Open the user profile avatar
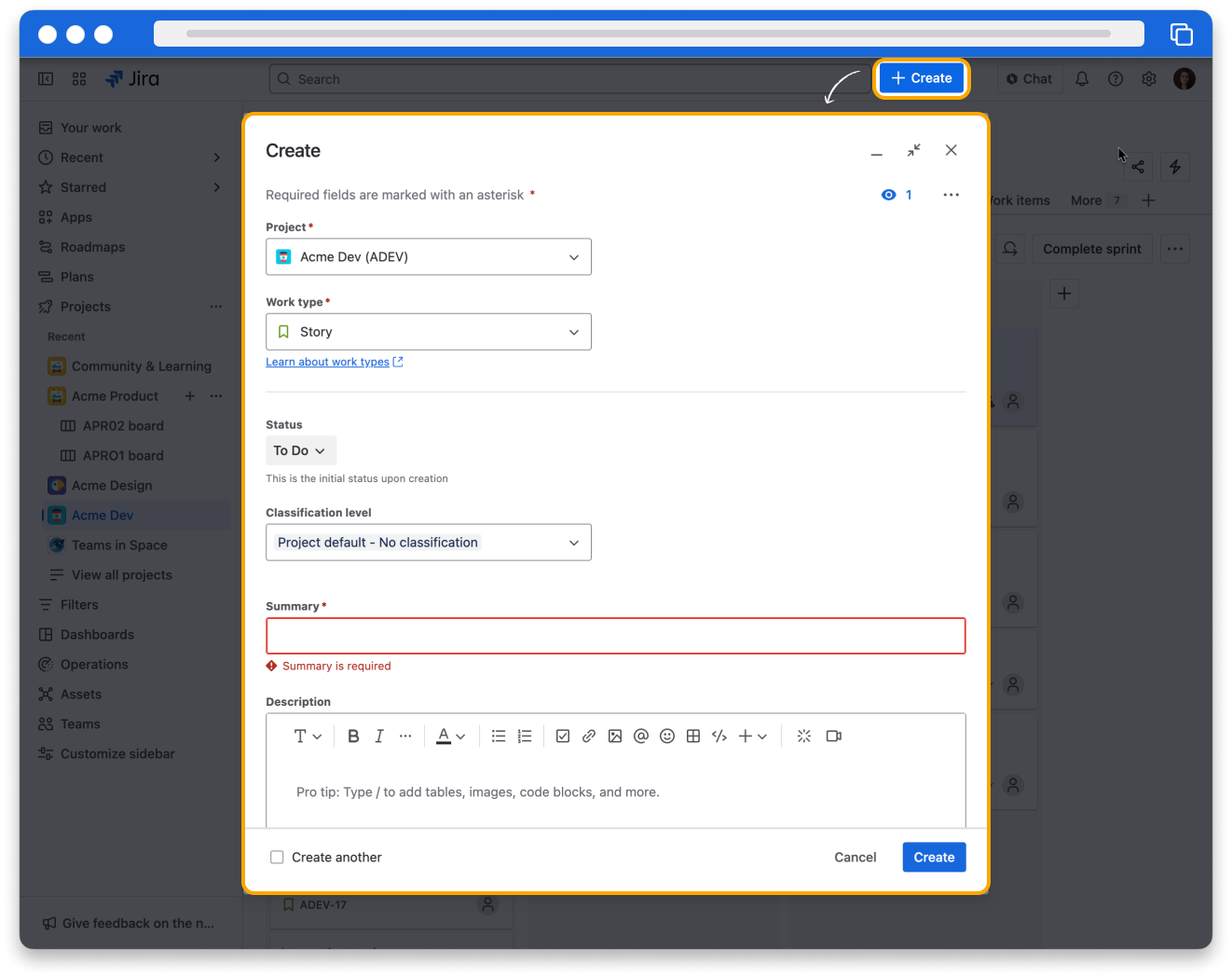1232x978 pixels. coord(1184,79)
